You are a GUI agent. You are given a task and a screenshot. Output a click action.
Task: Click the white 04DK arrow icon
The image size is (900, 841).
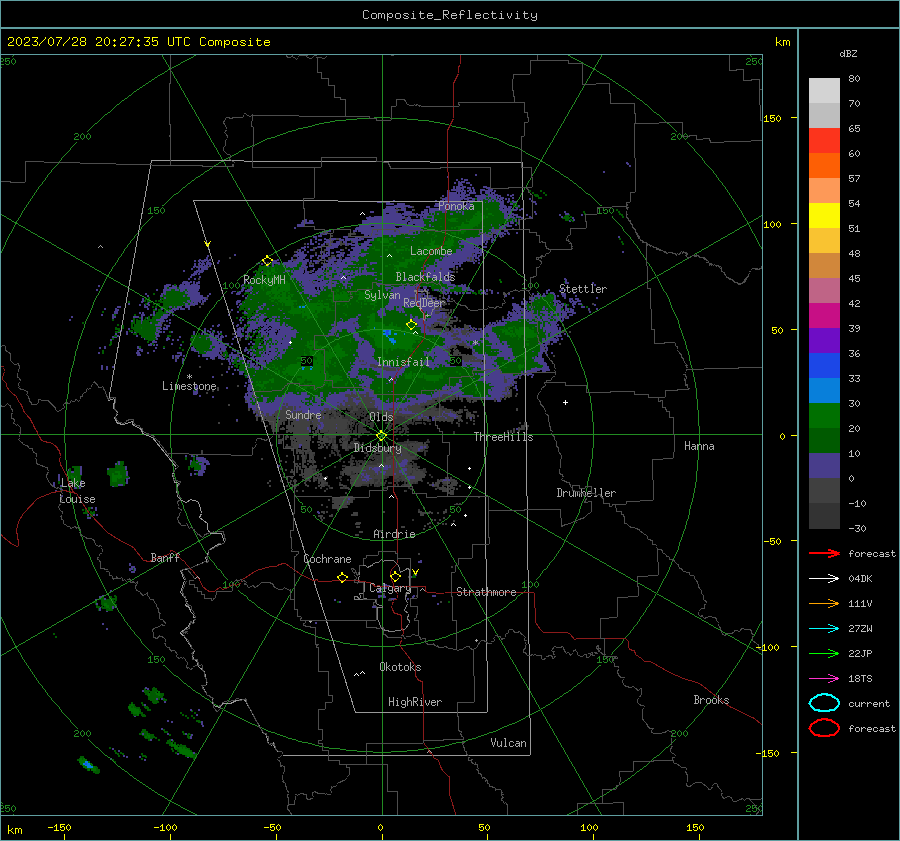click(824, 578)
